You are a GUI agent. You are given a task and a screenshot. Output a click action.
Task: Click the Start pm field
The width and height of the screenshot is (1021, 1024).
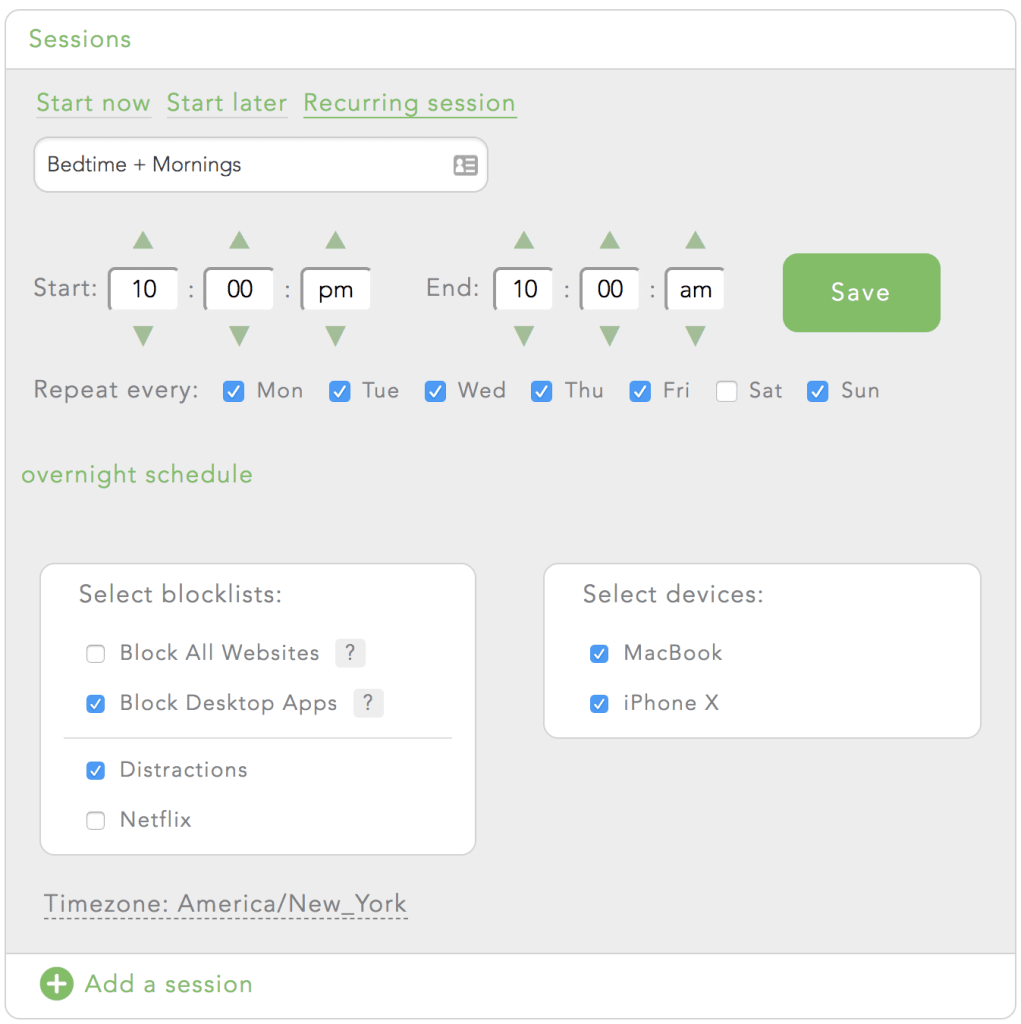336,289
